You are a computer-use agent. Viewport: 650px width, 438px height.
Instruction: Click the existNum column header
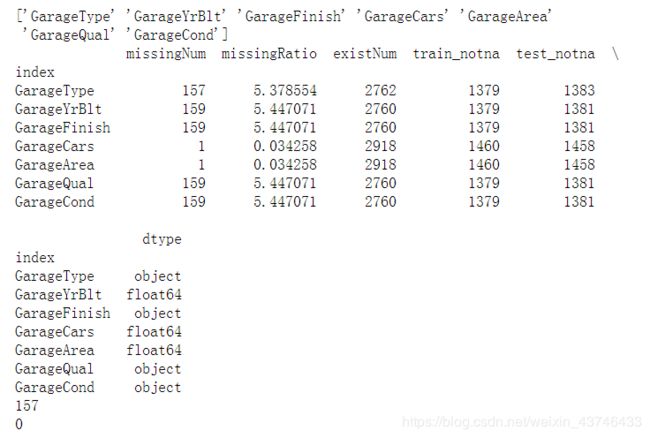[x=365, y=54]
